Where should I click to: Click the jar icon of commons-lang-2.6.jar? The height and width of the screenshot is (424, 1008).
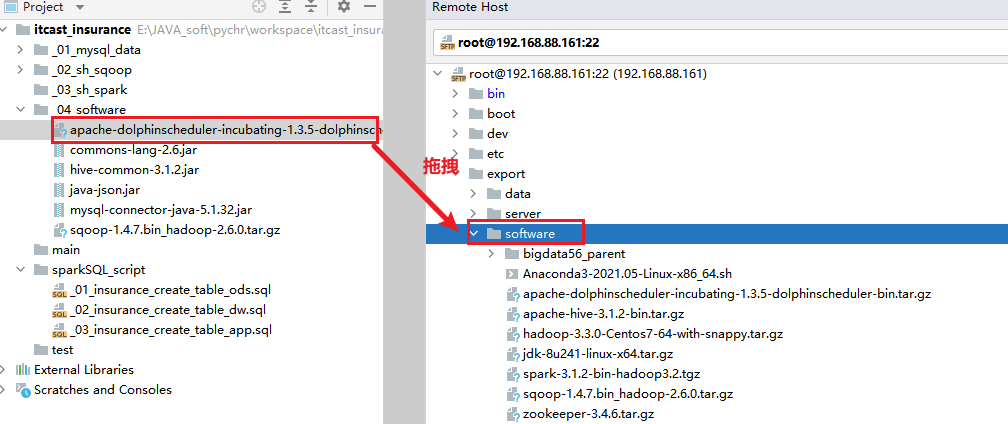pyautogui.click(x=59, y=150)
